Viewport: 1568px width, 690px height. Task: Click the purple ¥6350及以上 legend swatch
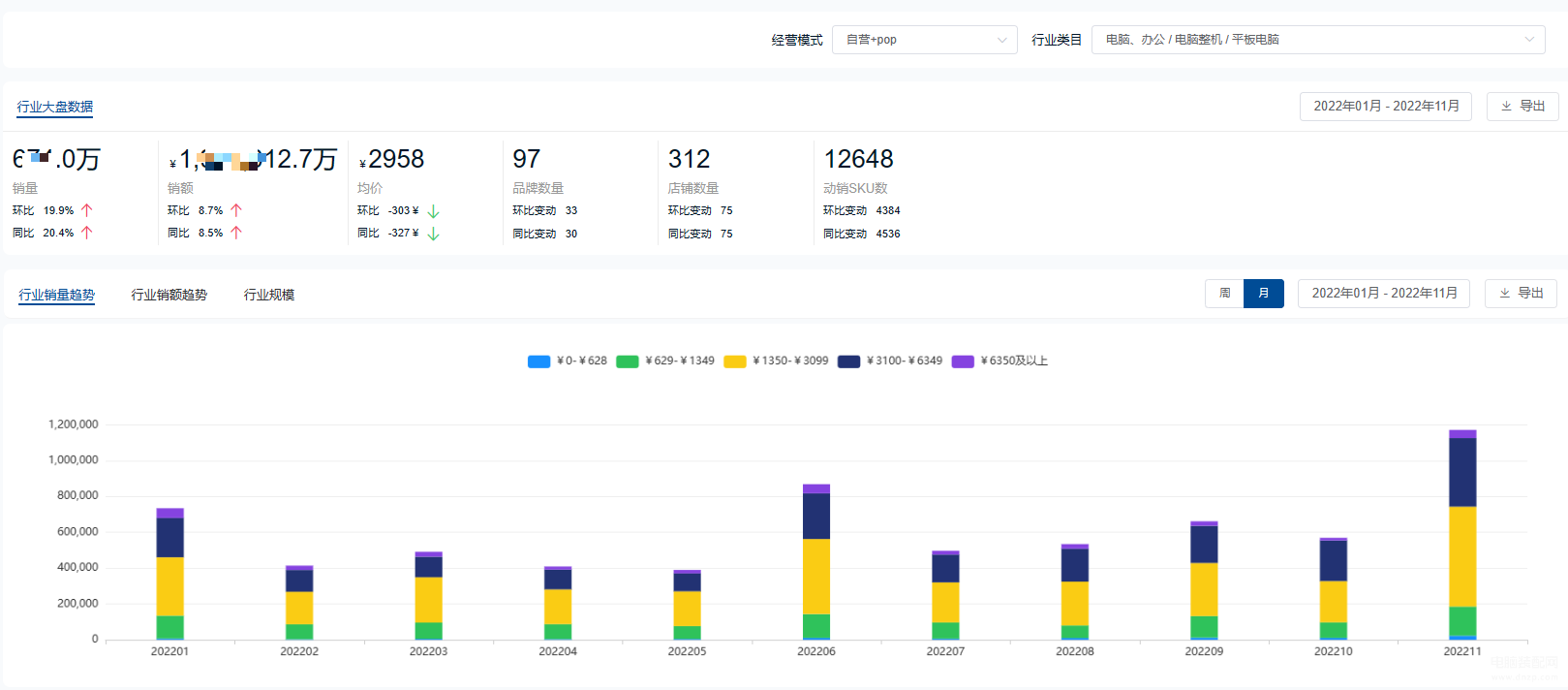point(963,361)
